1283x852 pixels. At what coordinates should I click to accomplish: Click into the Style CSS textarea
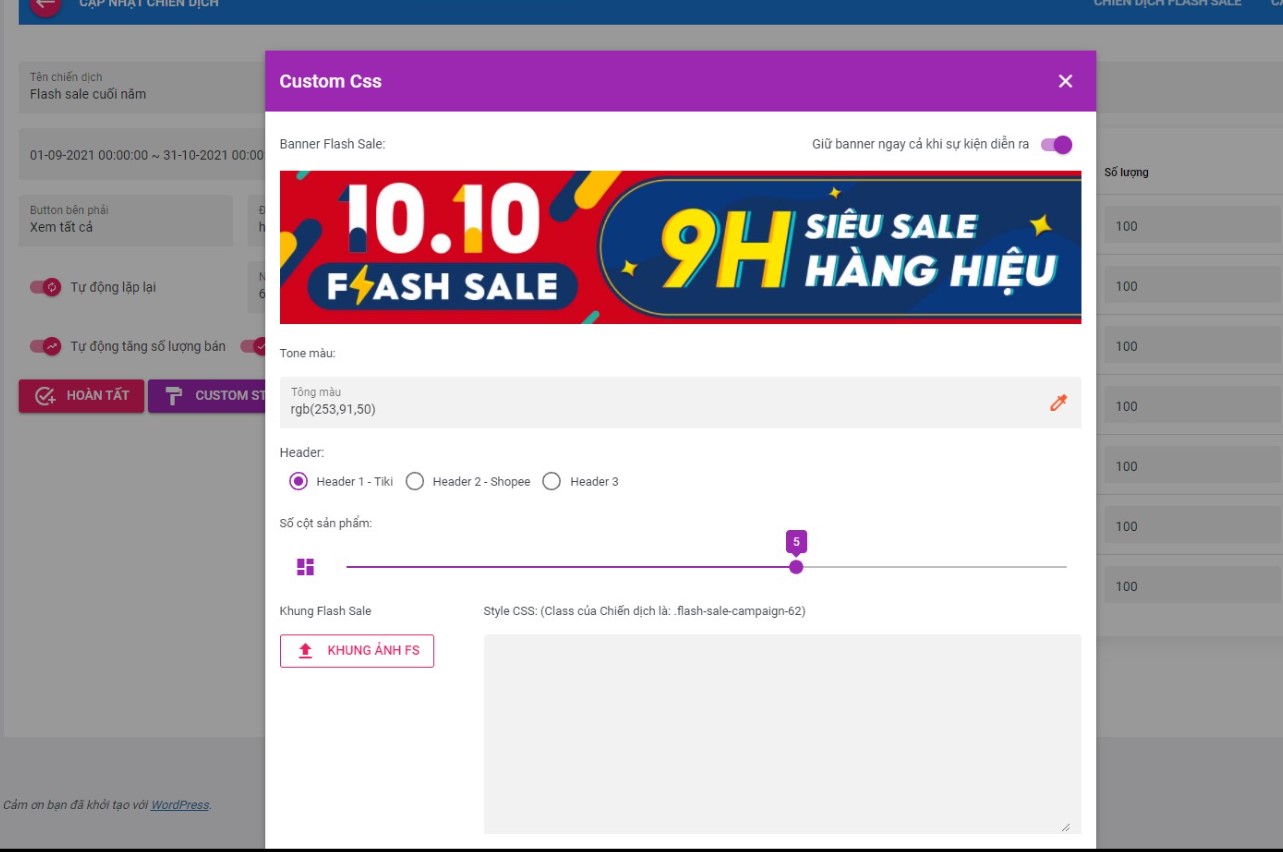(x=782, y=734)
